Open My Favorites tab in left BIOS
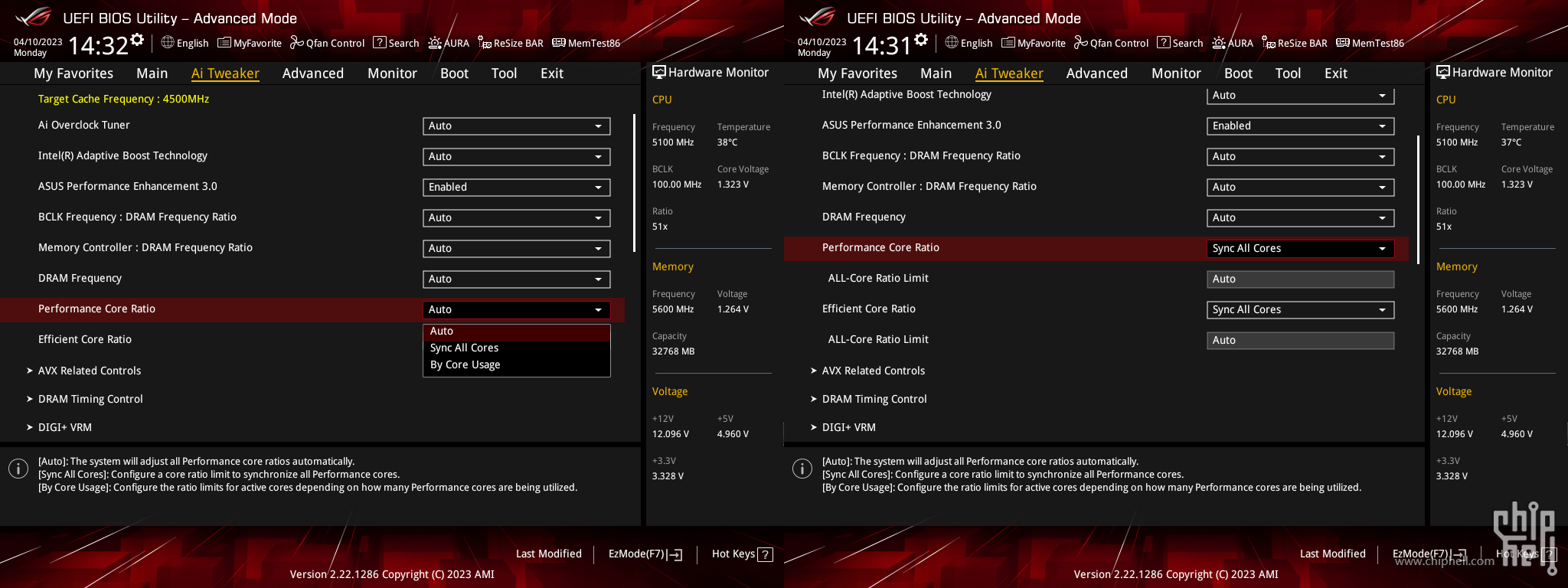The height and width of the screenshot is (588, 1568). [73, 73]
